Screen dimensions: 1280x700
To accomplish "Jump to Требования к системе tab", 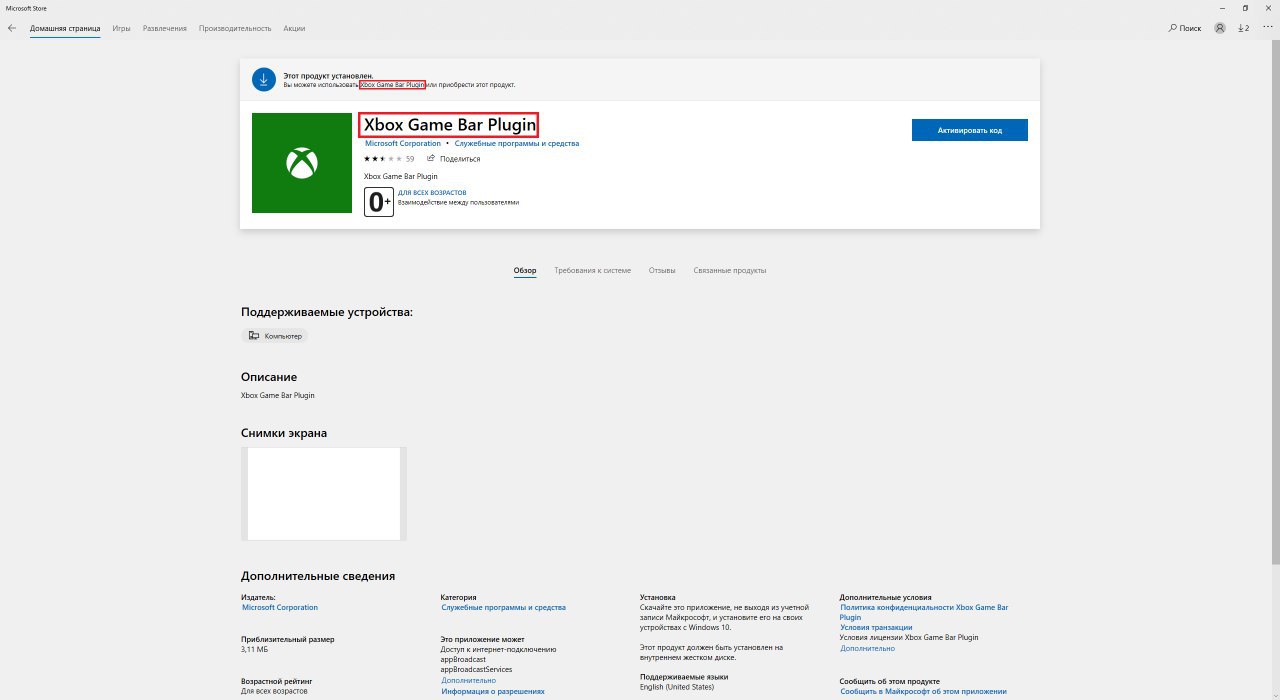I will 593,270.
